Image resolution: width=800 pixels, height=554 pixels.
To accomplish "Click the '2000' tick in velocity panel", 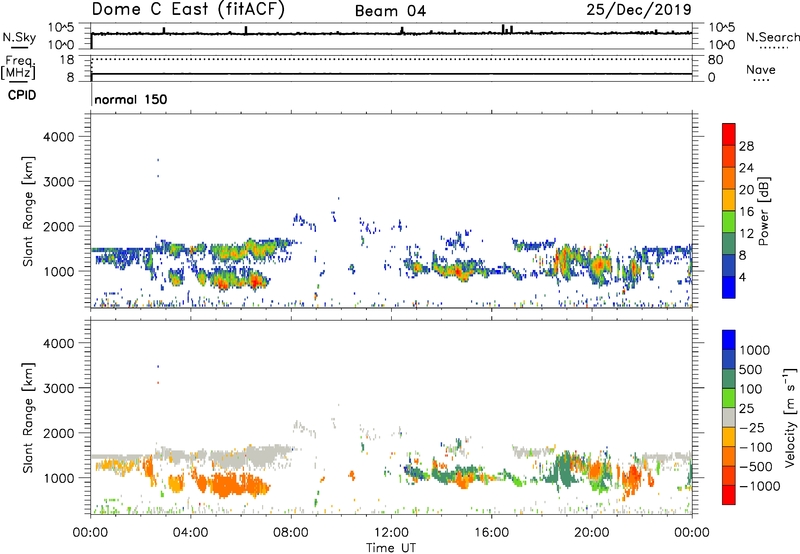I will pyautogui.click(x=58, y=433).
